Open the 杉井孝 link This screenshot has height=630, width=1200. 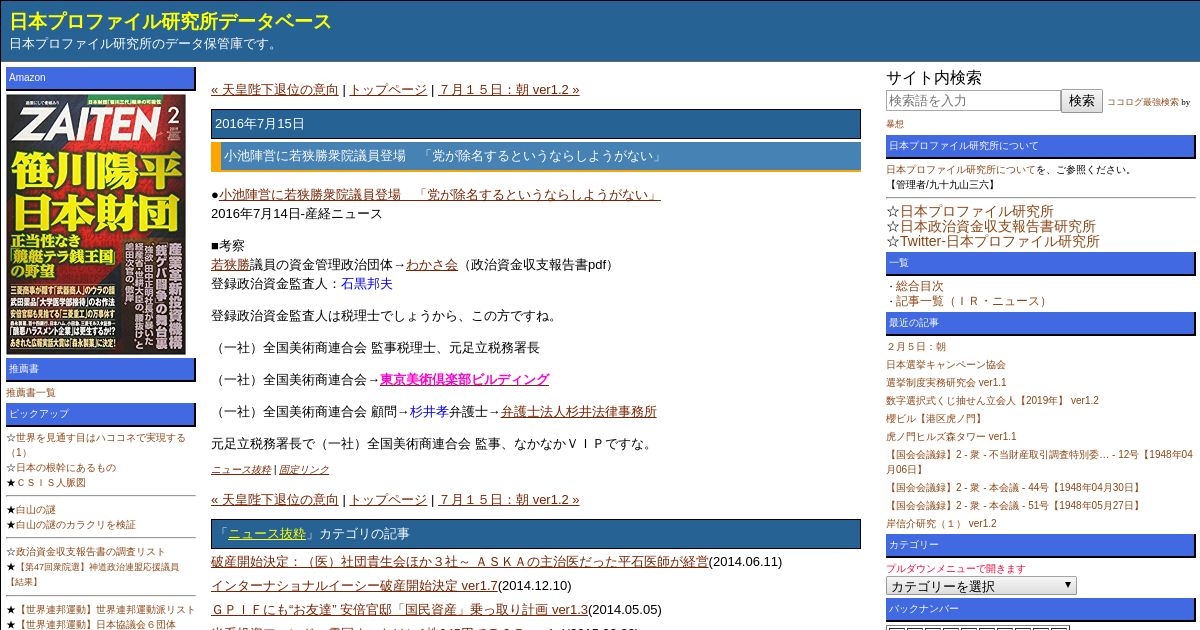tap(429, 412)
